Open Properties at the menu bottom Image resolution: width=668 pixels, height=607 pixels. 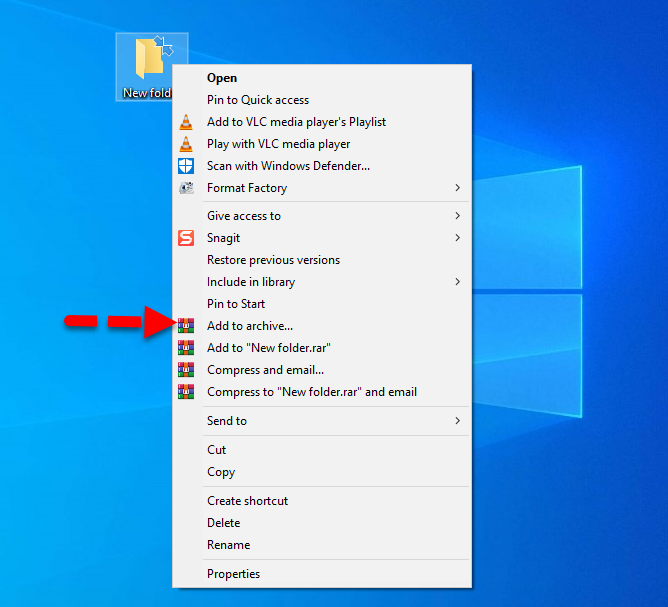(233, 574)
